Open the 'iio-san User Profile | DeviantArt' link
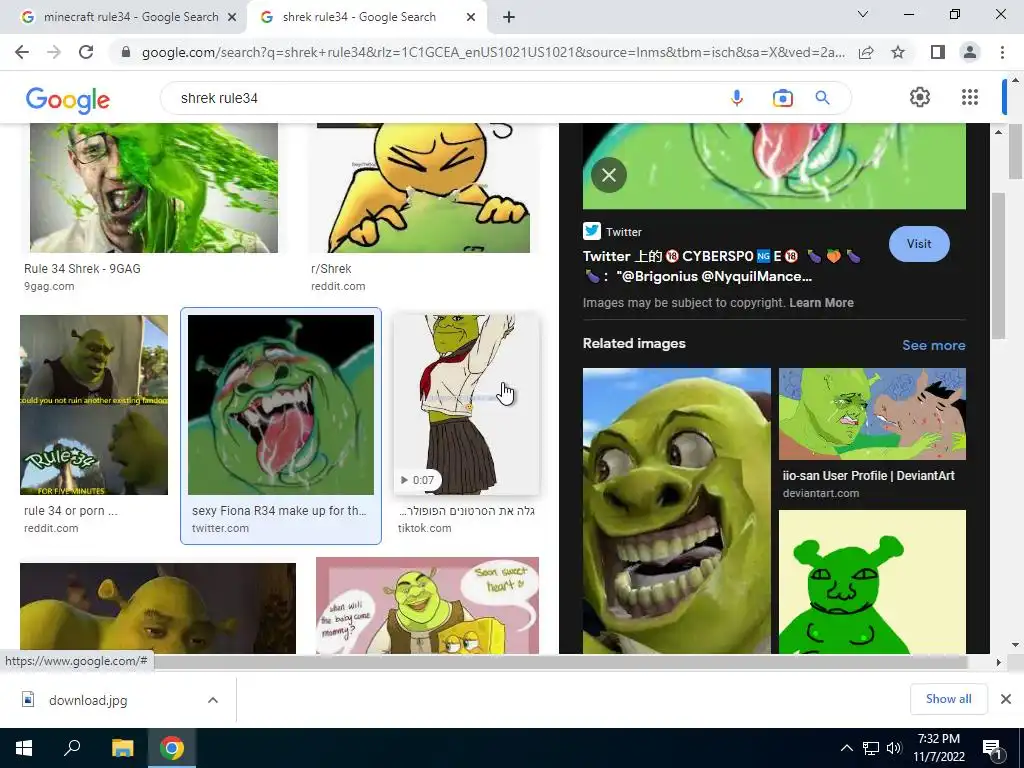 point(869,475)
